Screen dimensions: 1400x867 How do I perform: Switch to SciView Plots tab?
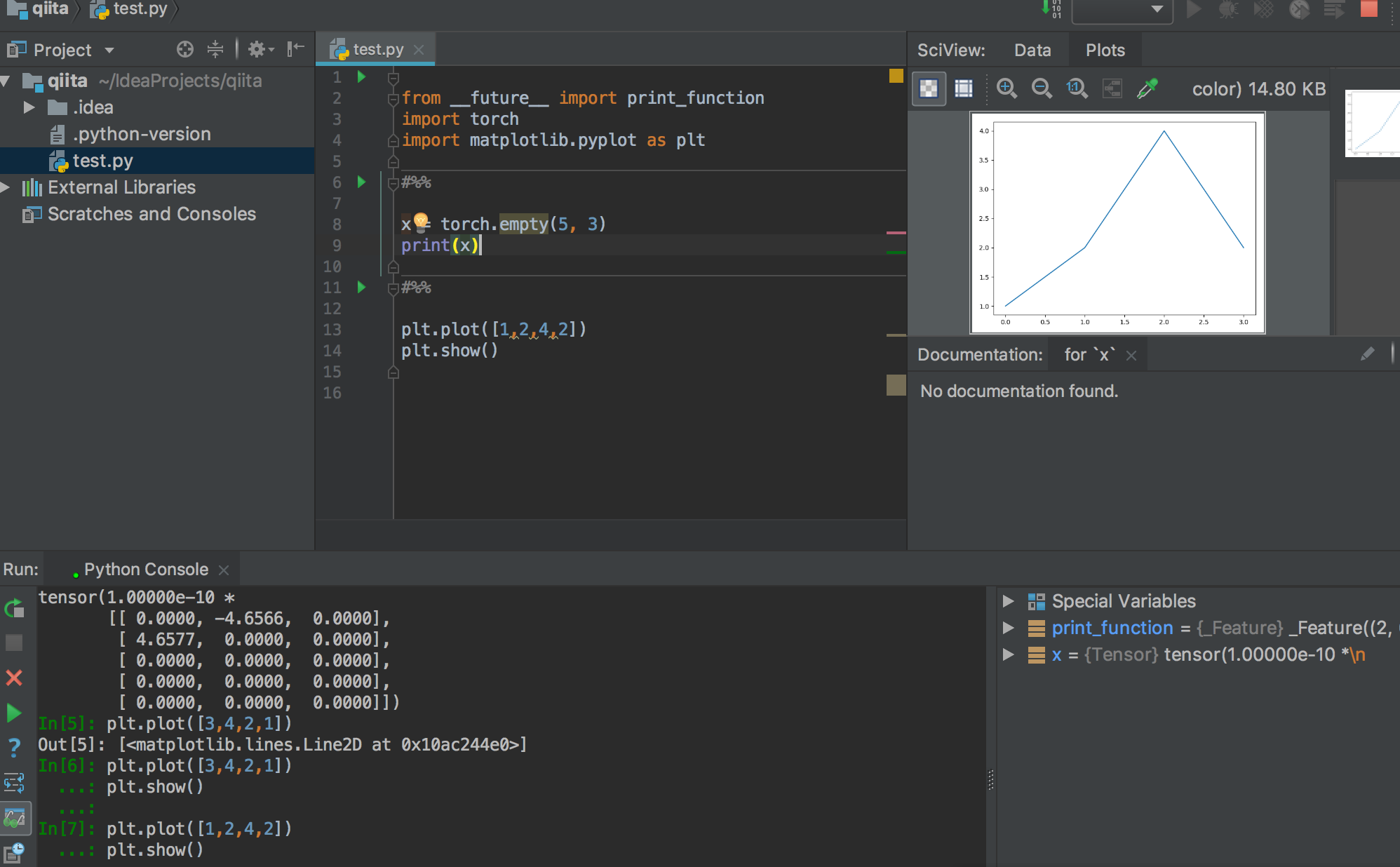pyautogui.click(x=1105, y=51)
